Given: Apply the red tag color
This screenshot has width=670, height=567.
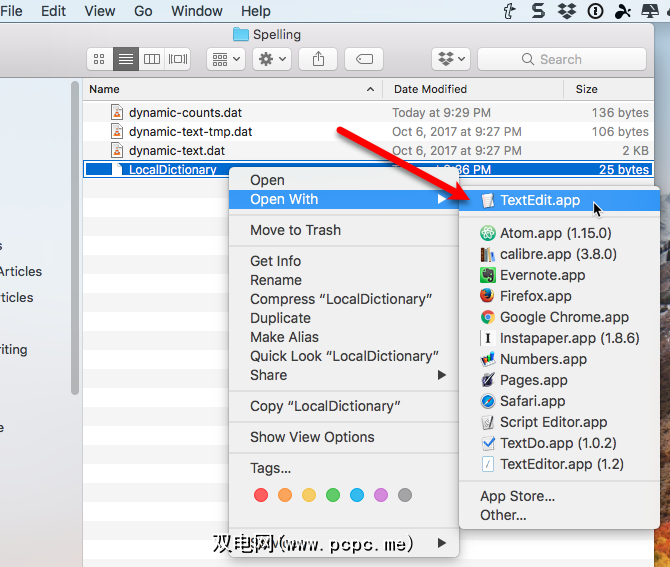Looking at the screenshot, I should [x=261, y=495].
